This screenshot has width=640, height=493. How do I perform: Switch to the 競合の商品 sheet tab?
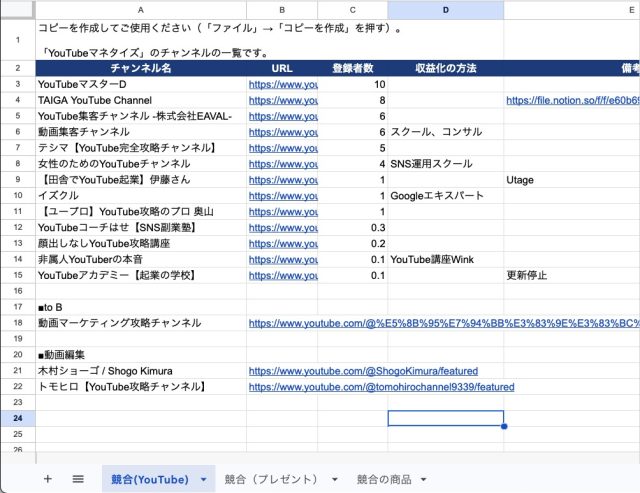point(384,479)
